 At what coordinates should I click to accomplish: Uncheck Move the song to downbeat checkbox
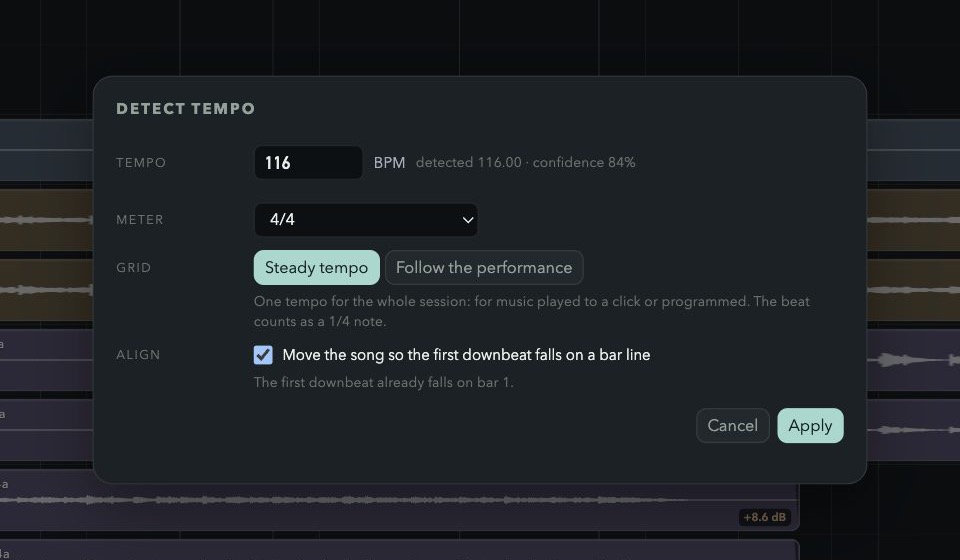point(263,354)
